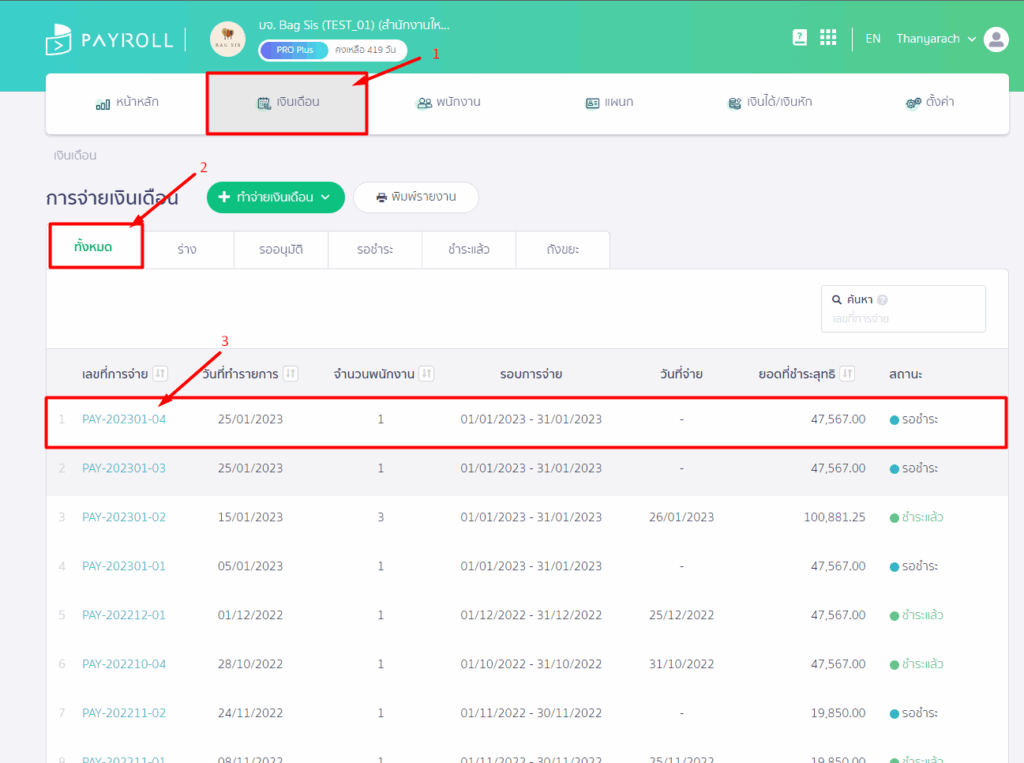The width and height of the screenshot is (1024, 763).
Task: Sort by วันที่ทำรายการ column icon
Action: click(291, 374)
